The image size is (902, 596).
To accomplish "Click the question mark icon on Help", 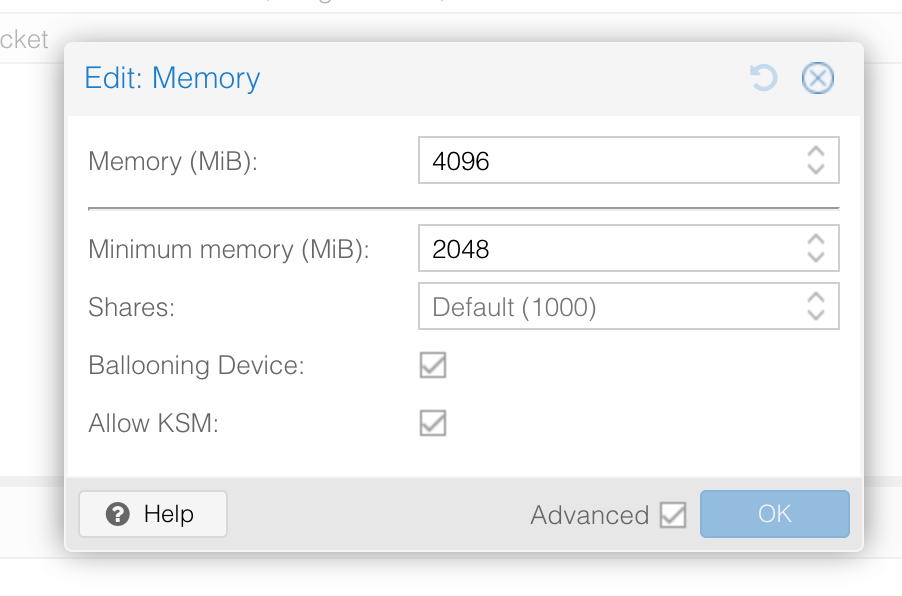I will (x=118, y=515).
